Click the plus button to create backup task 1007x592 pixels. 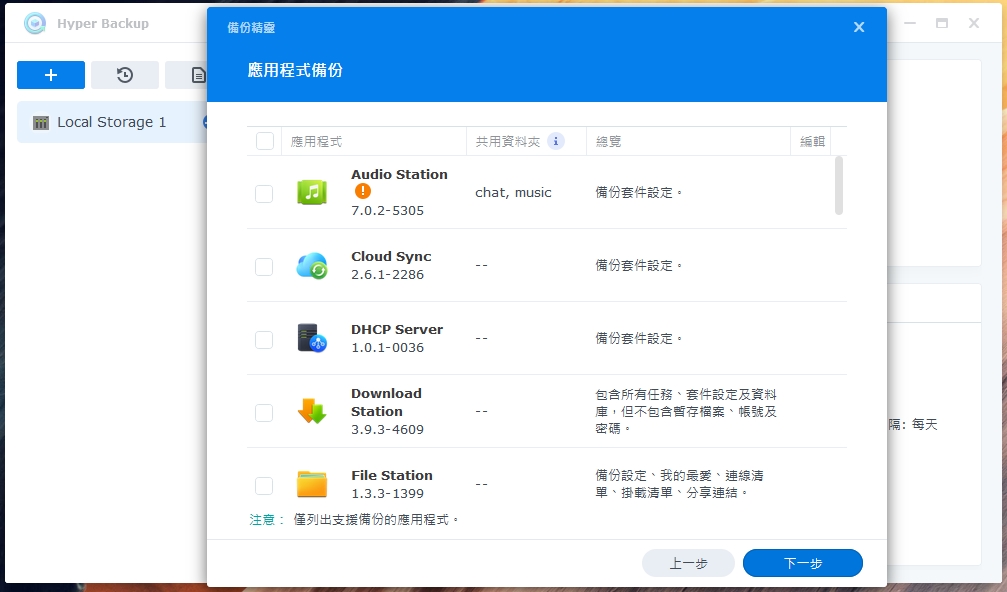(51, 75)
